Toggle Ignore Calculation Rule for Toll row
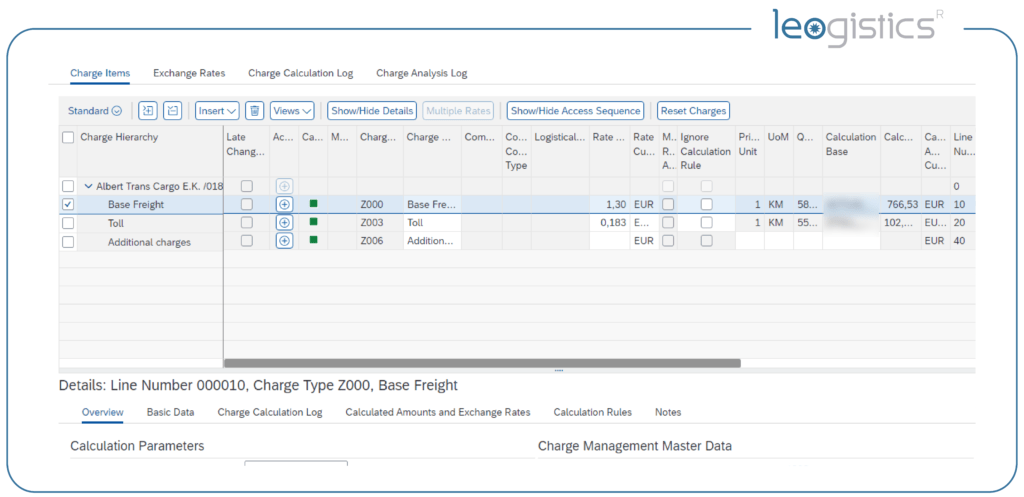The width and height of the screenshot is (1024, 497). click(x=707, y=223)
